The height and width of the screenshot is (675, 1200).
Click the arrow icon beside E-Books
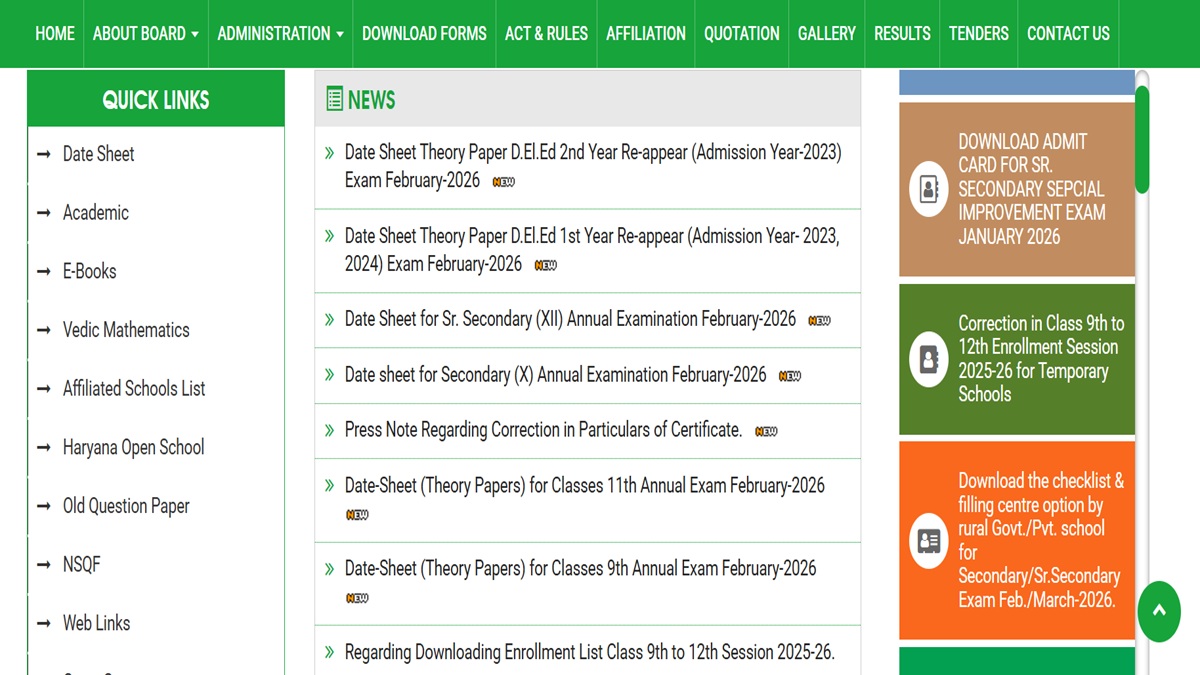coord(43,271)
